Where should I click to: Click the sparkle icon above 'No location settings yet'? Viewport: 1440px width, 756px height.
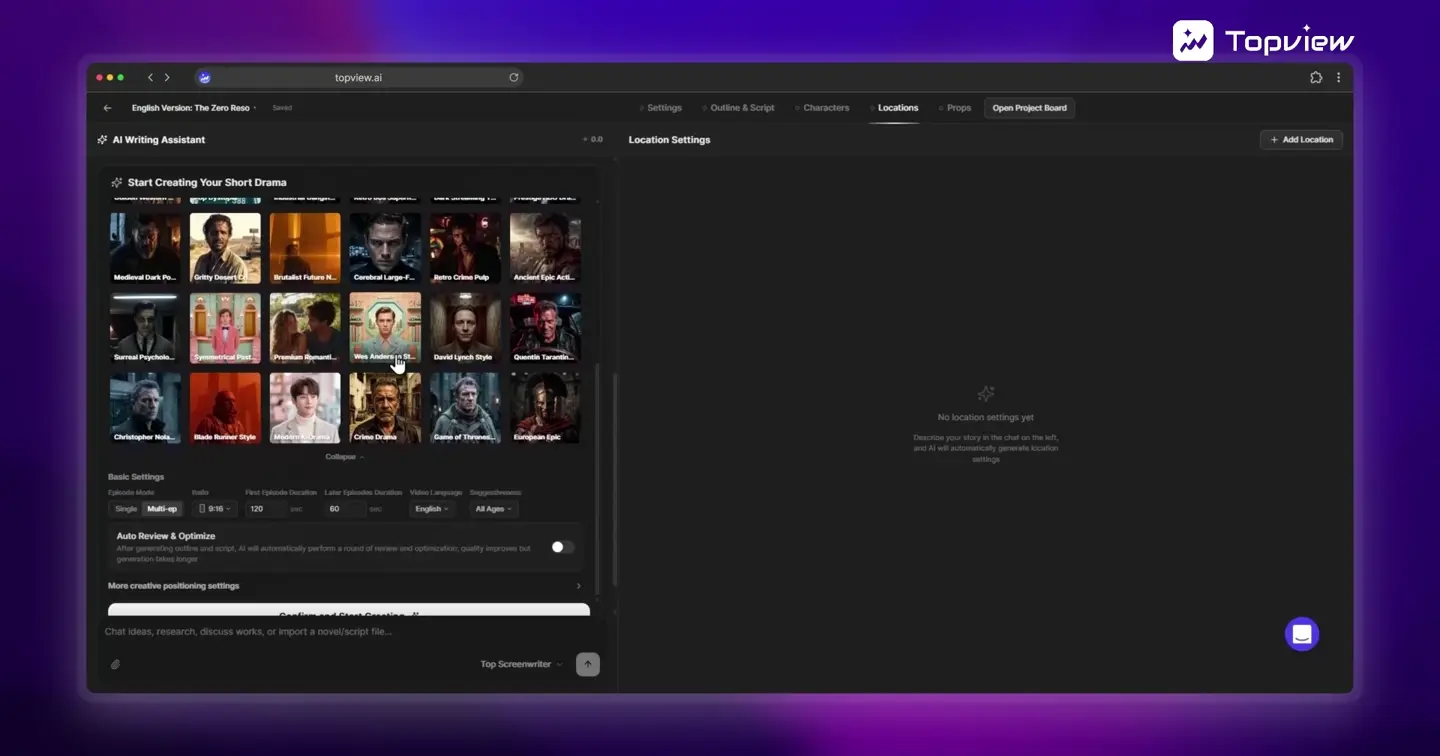[986, 394]
